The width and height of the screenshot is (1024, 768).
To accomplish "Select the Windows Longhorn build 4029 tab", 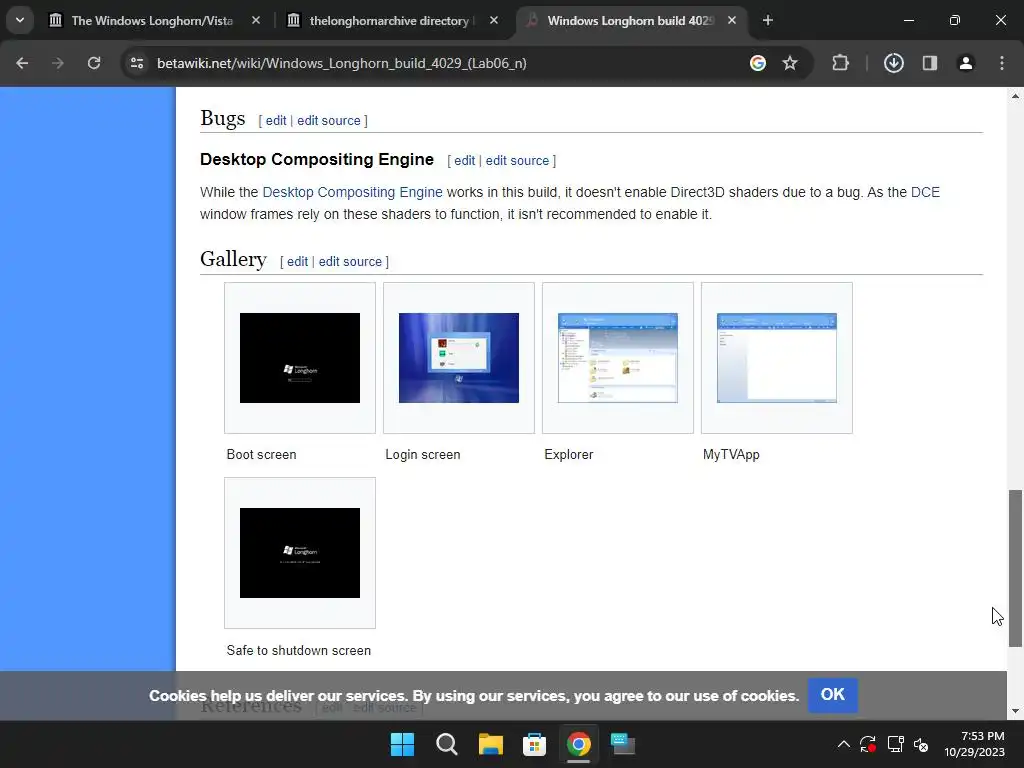I will click(x=630, y=21).
